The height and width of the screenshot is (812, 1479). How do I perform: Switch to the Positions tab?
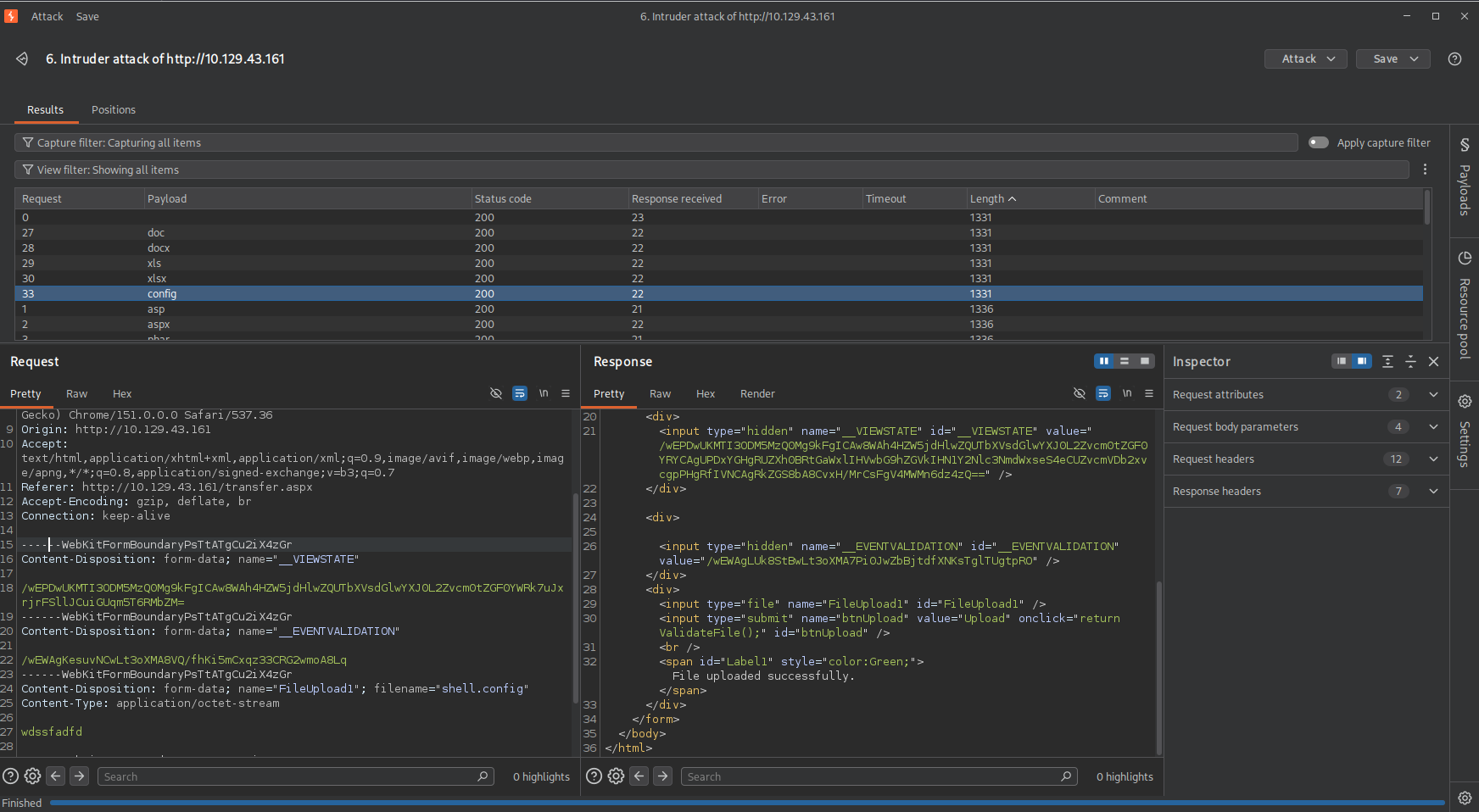114,109
